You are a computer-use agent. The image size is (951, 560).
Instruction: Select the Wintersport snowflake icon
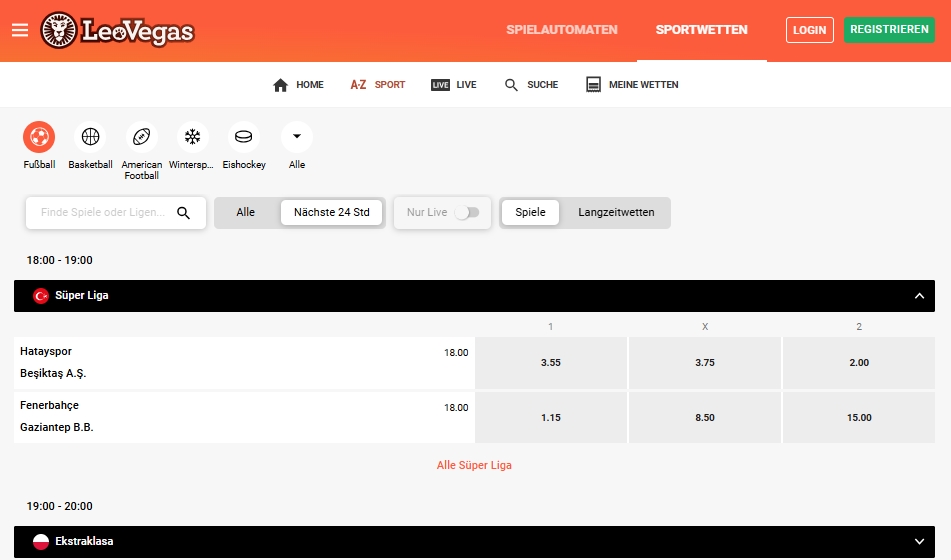click(x=192, y=137)
